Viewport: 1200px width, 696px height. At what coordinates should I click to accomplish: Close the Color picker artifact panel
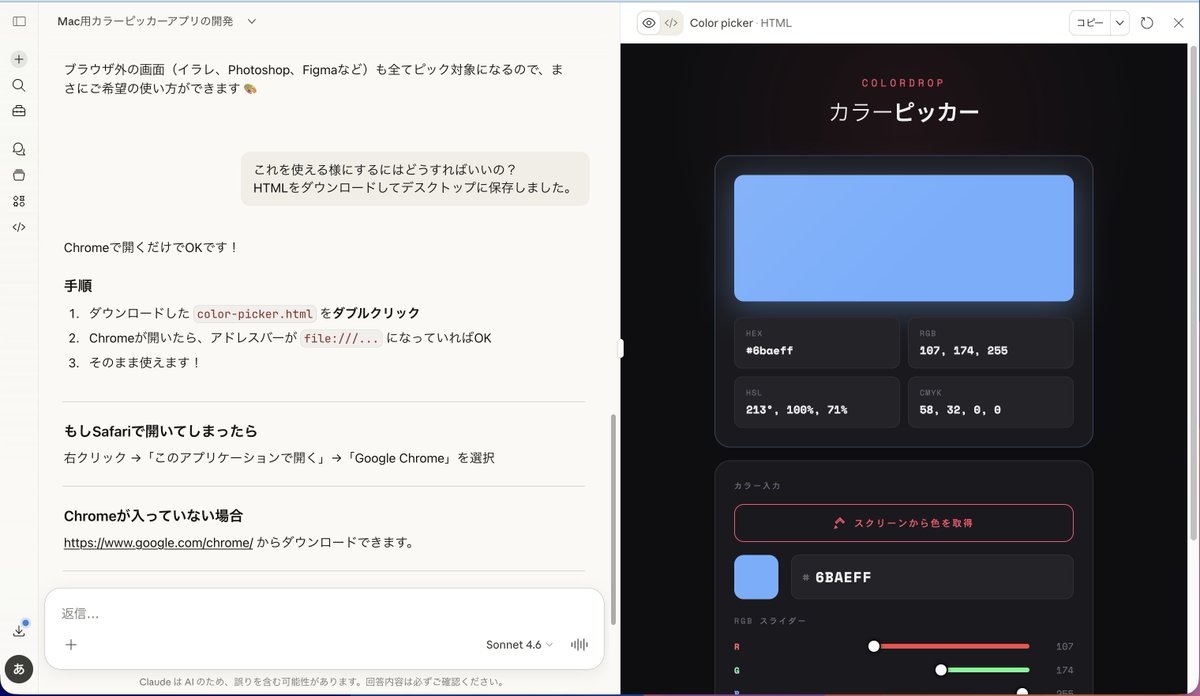[1178, 22]
